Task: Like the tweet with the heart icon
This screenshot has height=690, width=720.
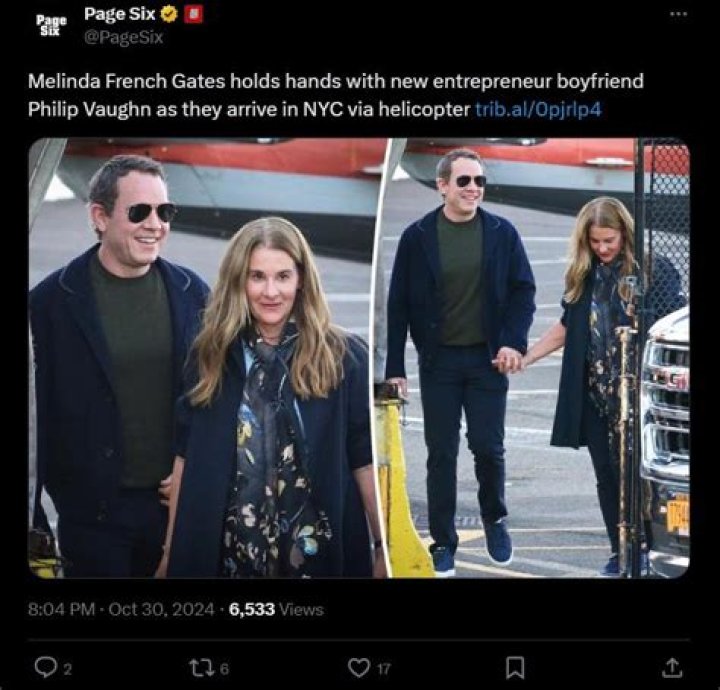Action: click(x=357, y=665)
